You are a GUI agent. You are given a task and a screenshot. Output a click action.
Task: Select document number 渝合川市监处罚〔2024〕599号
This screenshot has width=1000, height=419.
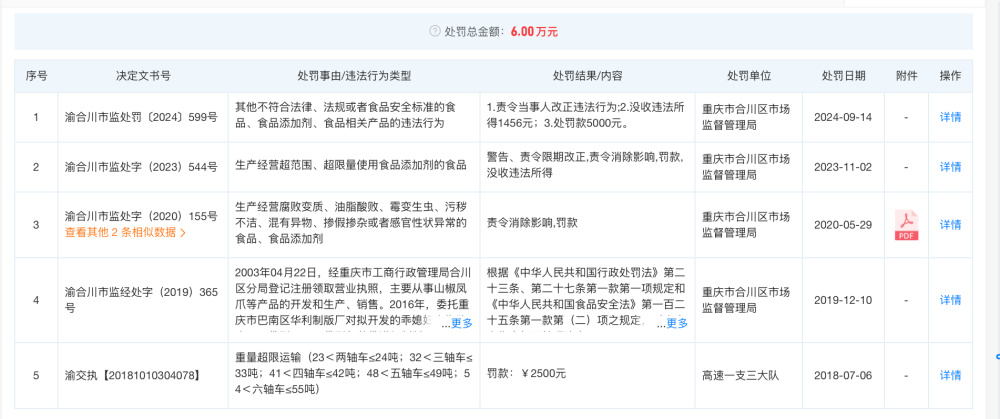click(140, 117)
